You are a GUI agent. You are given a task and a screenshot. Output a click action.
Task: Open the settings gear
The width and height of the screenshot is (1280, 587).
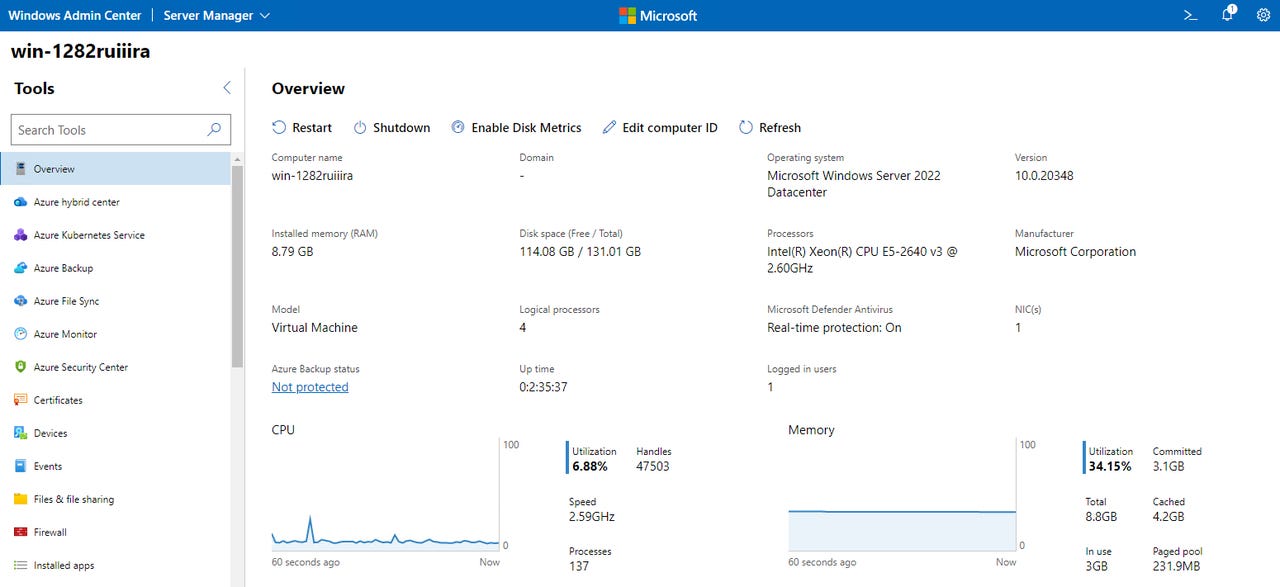[x=1263, y=15]
